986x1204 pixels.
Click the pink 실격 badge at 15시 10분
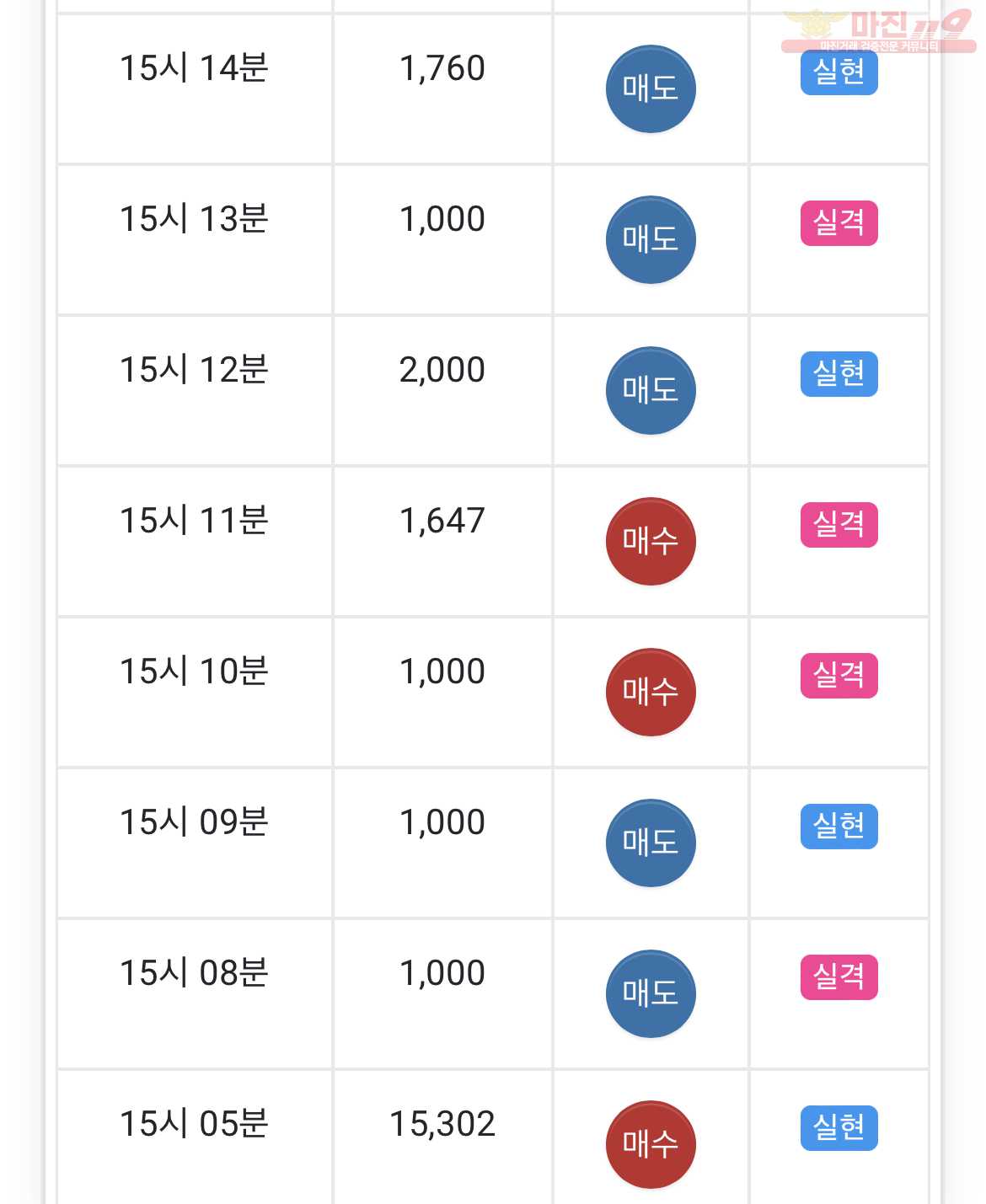point(839,676)
